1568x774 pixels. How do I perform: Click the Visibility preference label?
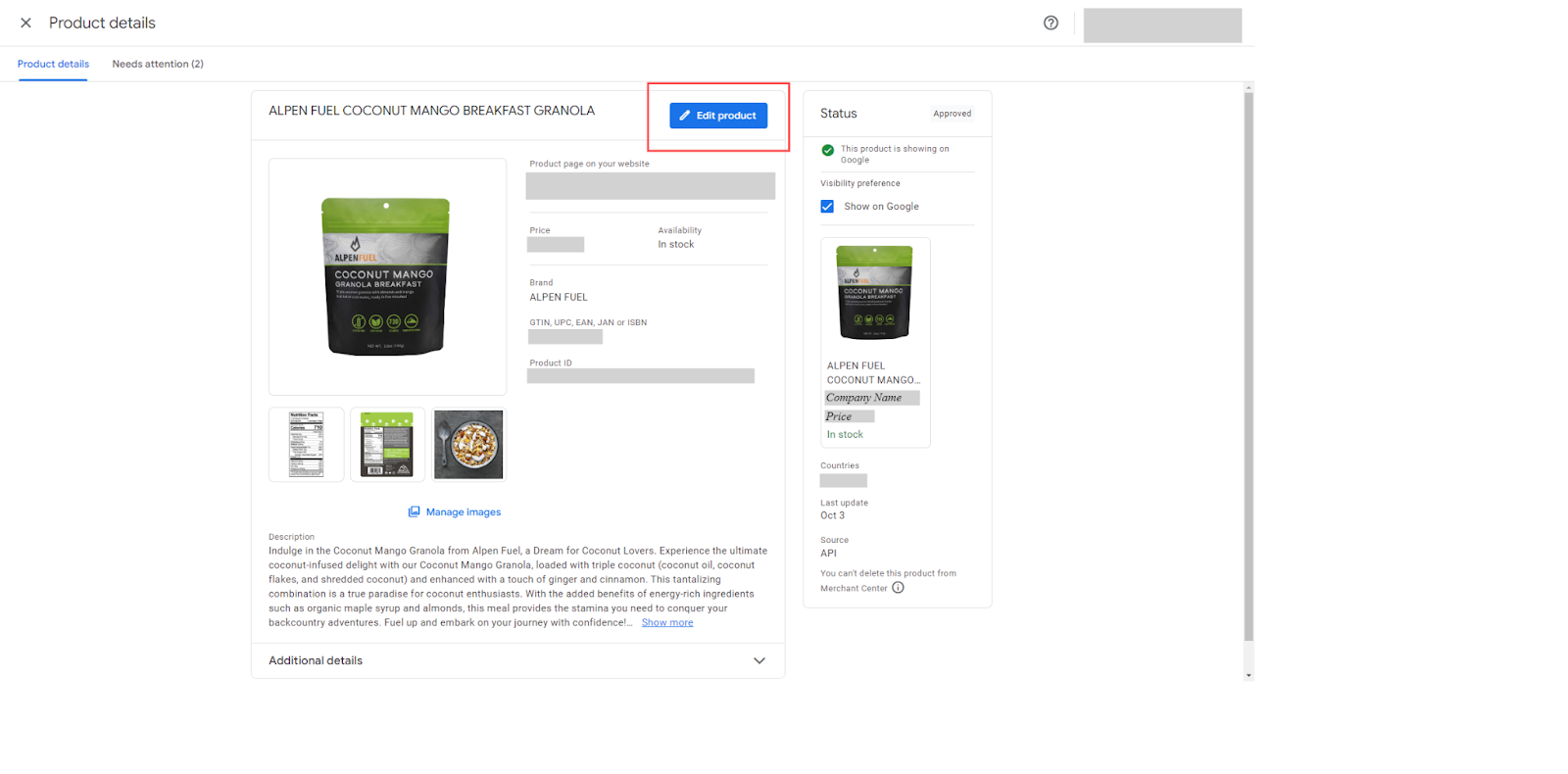click(860, 183)
